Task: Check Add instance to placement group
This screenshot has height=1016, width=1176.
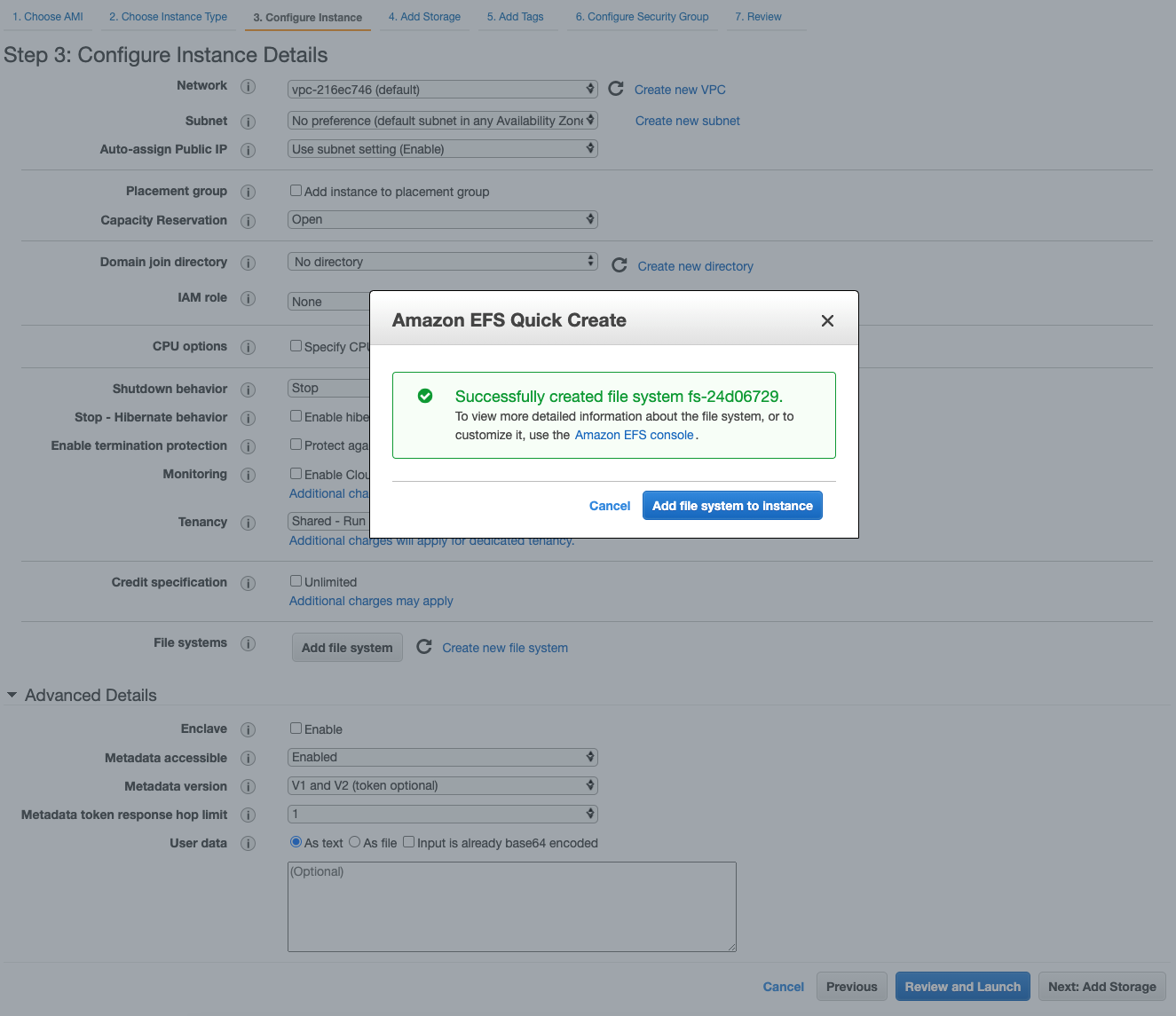Action: [x=296, y=190]
